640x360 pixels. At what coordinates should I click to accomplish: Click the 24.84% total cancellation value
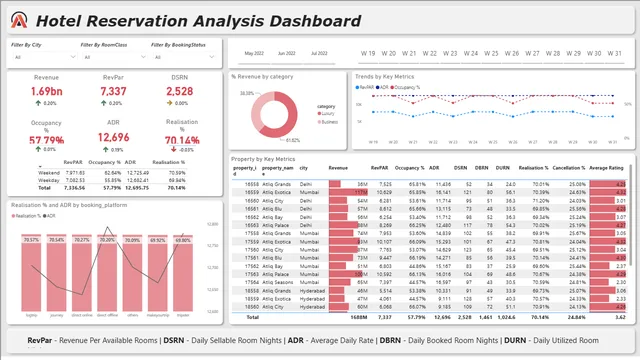pos(576,317)
